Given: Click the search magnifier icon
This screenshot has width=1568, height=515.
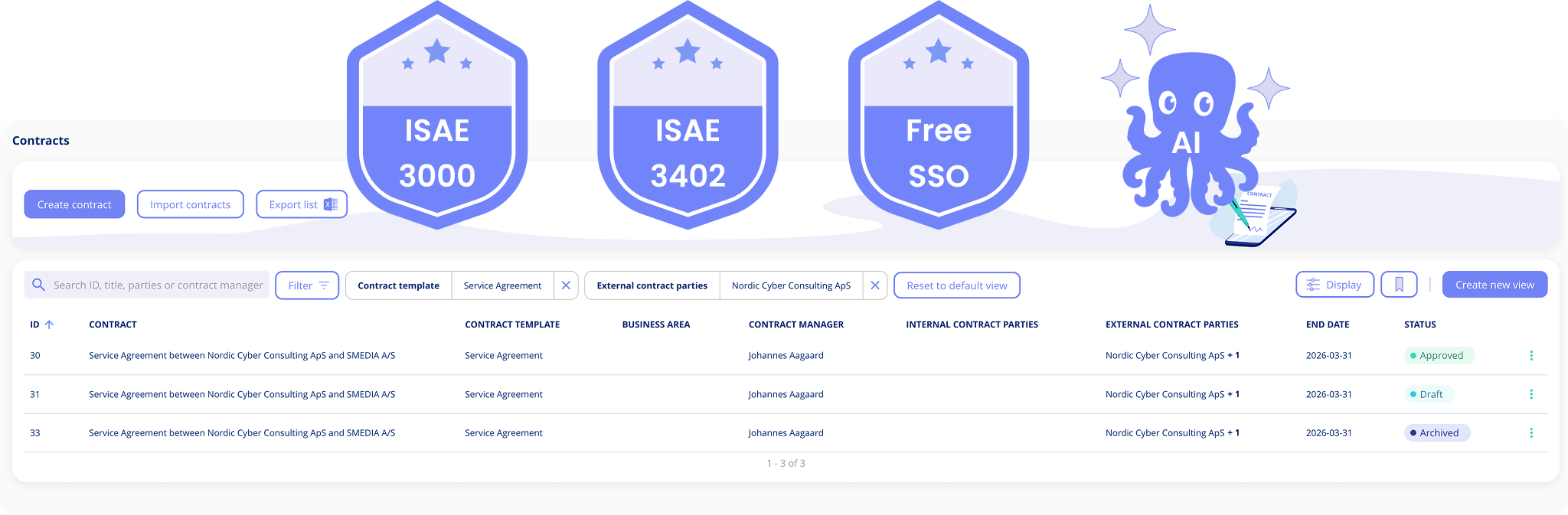Looking at the screenshot, I should tap(38, 285).
